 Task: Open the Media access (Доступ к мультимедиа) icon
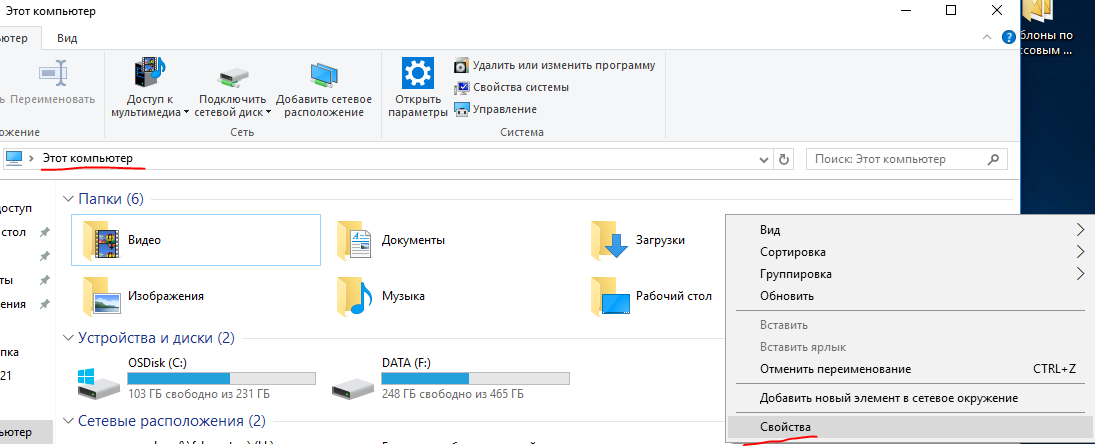[150, 73]
